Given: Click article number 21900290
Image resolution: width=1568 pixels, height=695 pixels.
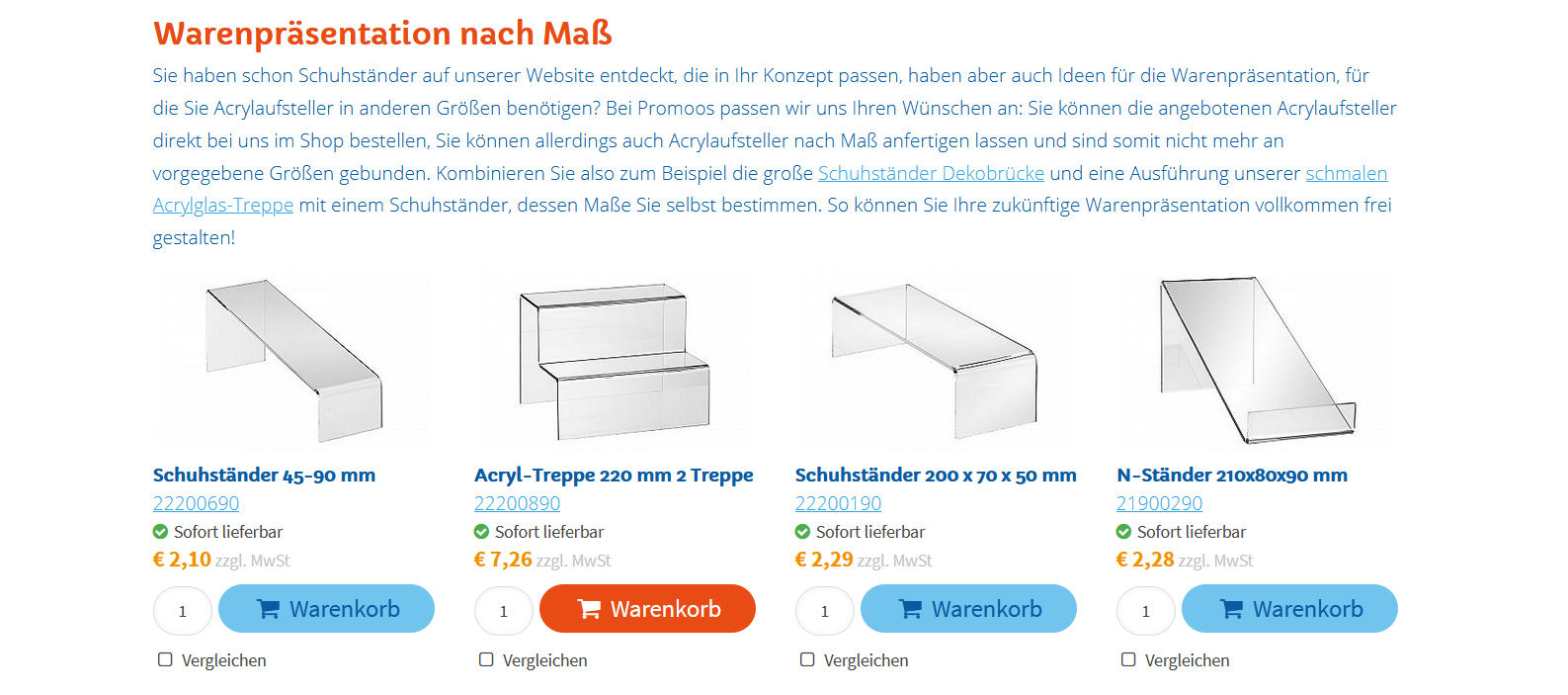Looking at the screenshot, I should tap(1159, 503).
